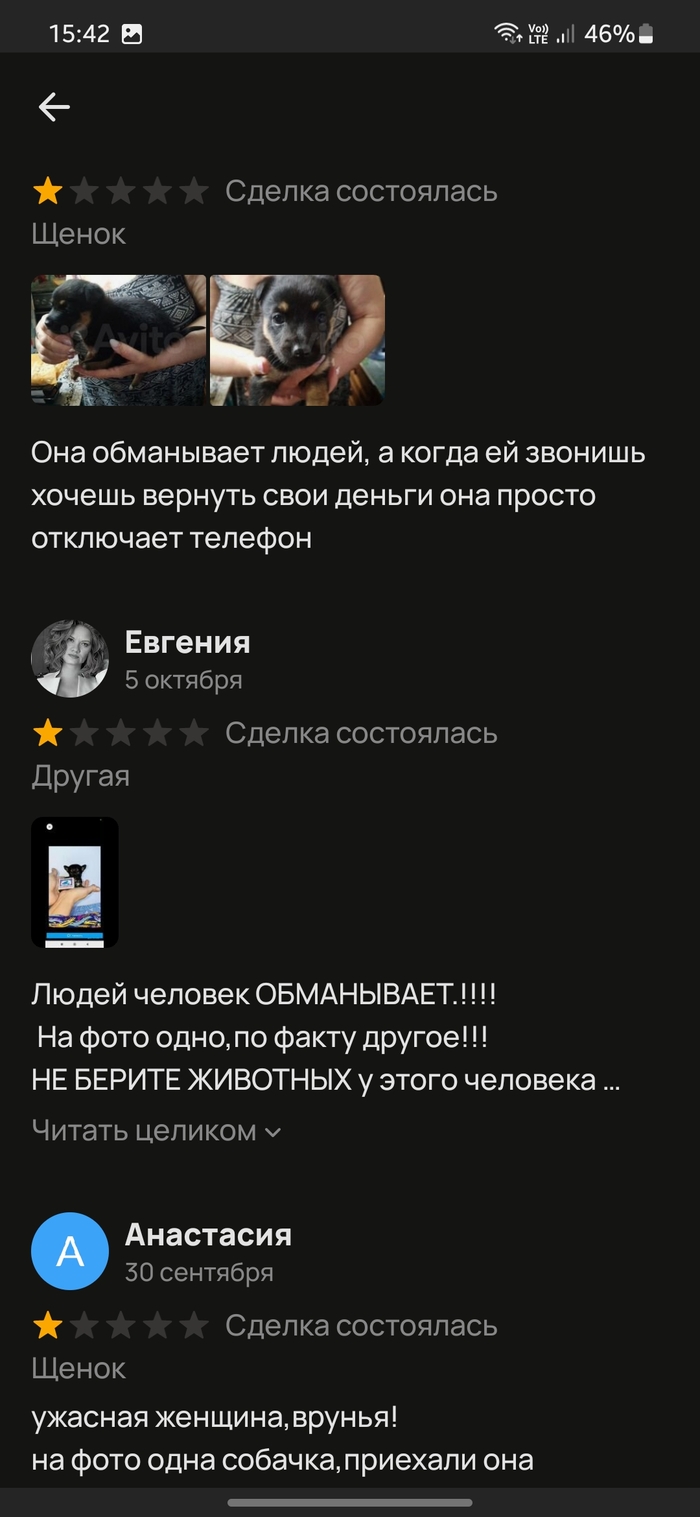Tap the star rating of Евгения's review
Viewport: 700px width, 1517px height.
point(120,734)
